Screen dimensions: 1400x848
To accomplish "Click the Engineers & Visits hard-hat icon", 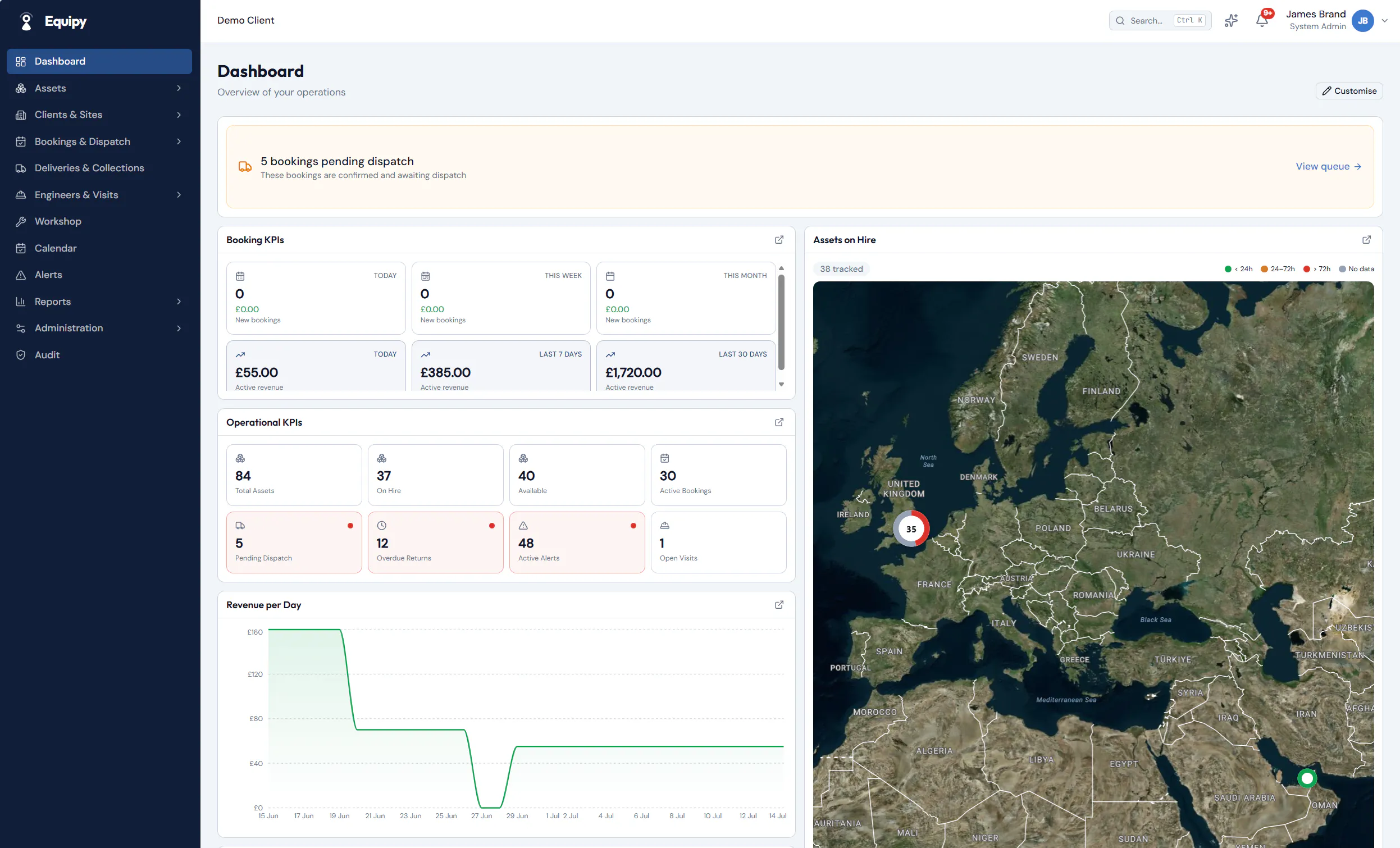I will click(x=21, y=195).
